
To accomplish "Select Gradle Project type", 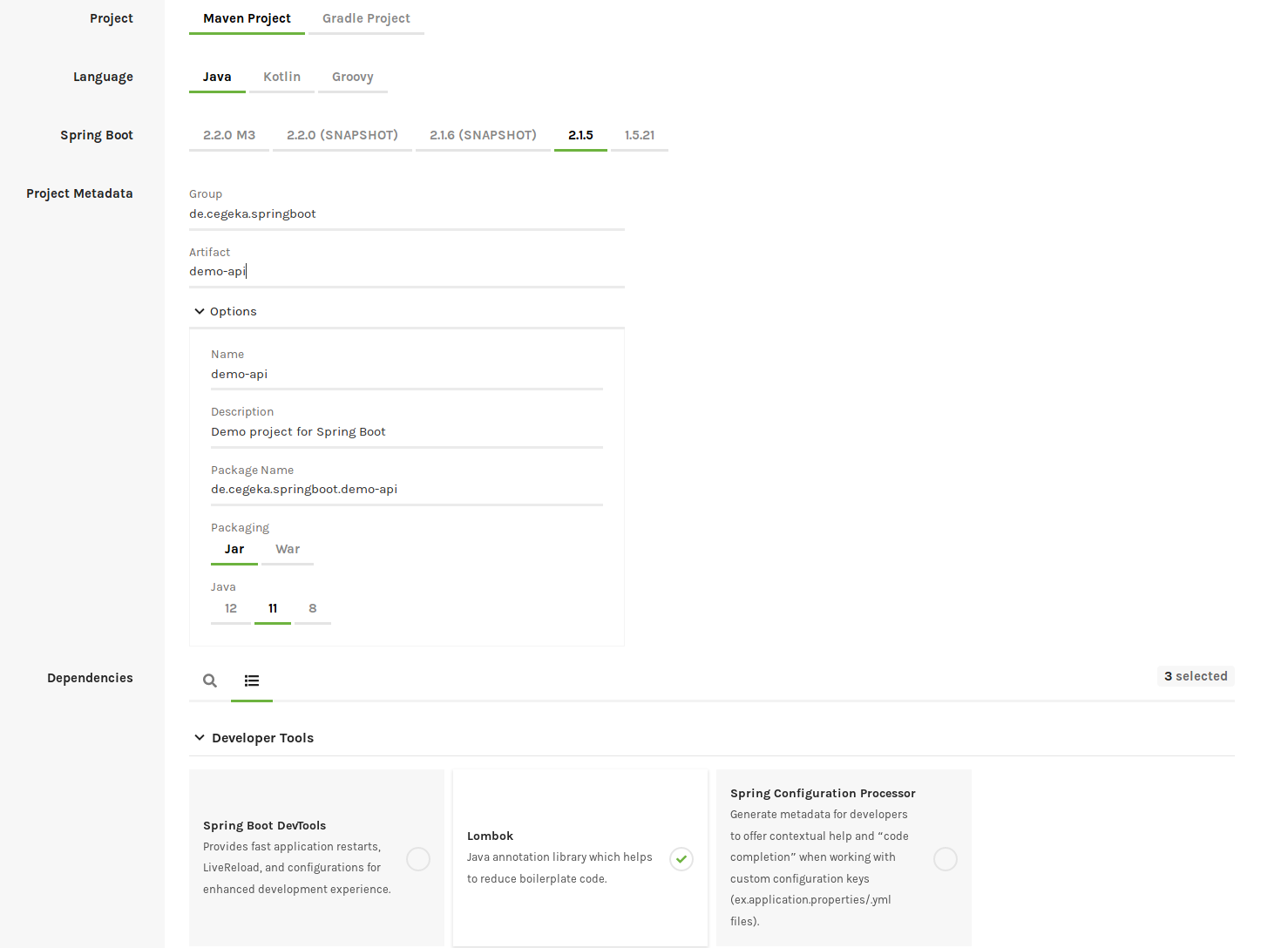I will (x=366, y=18).
